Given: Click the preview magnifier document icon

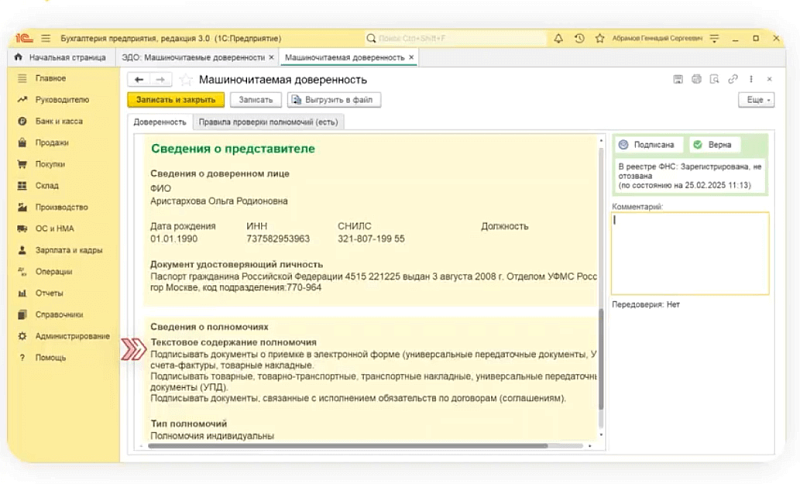Looking at the screenshot, I should [x=714, y=79].
